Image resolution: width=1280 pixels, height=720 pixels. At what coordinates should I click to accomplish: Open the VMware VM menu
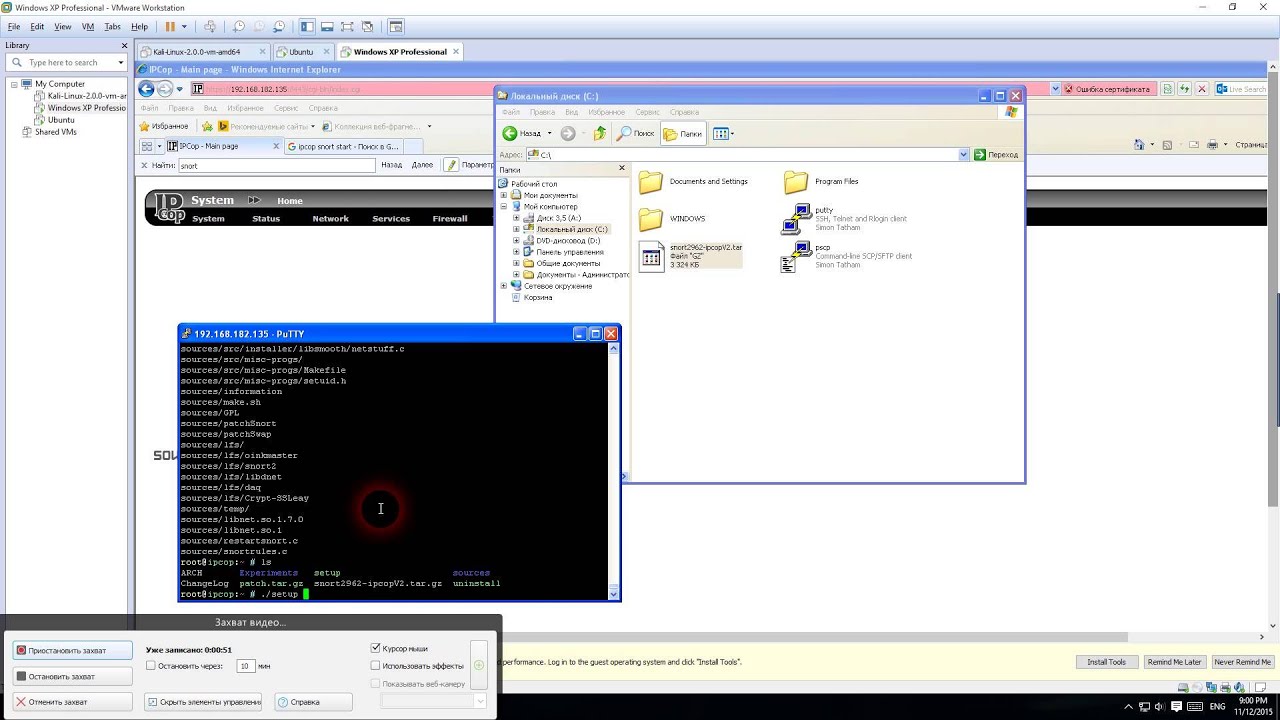(88, 27)
